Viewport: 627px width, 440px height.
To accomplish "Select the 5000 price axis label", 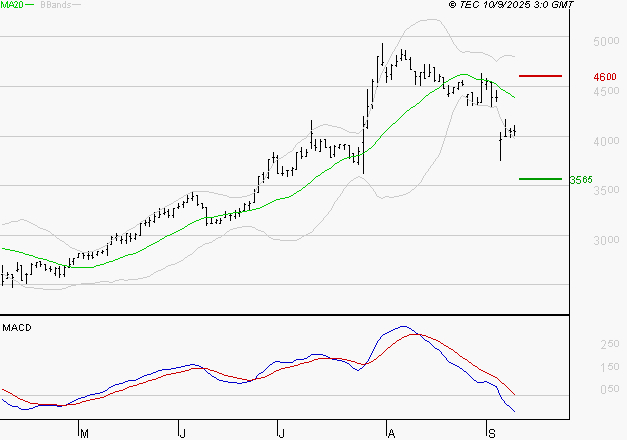I will (x=606, y=41).
